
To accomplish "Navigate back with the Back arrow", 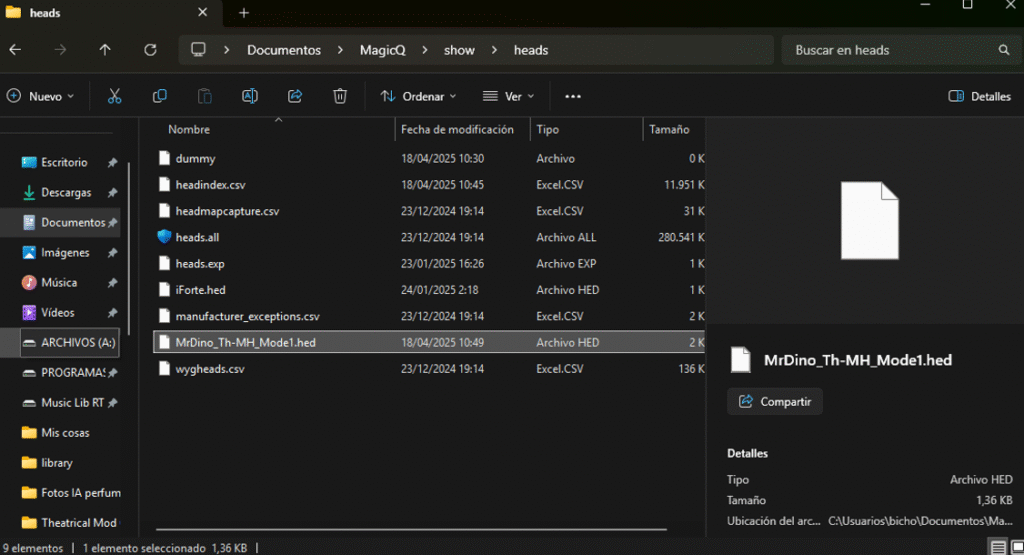I will click(x=15, y=50).
